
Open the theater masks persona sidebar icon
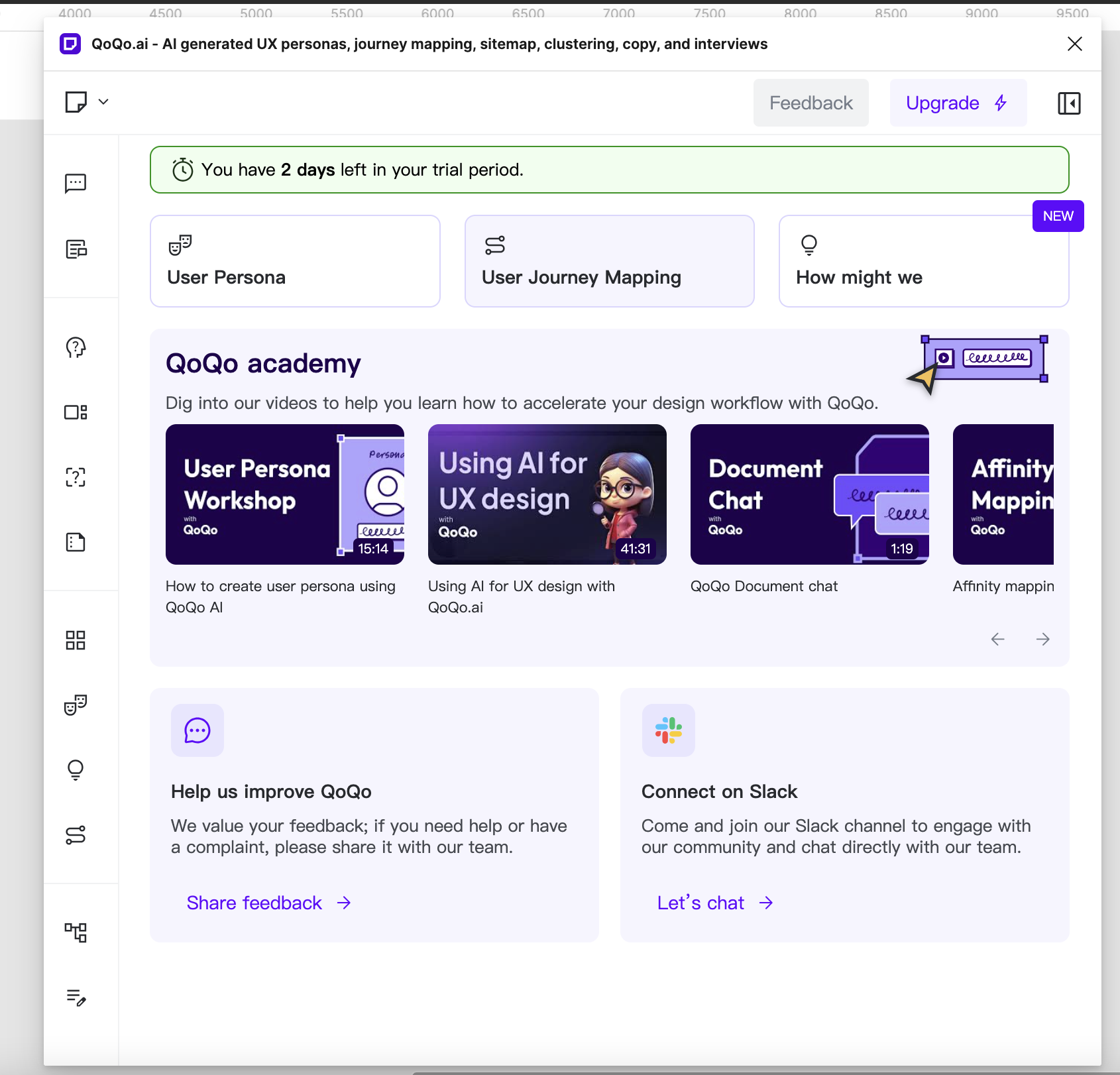click(x=76, y=705)
